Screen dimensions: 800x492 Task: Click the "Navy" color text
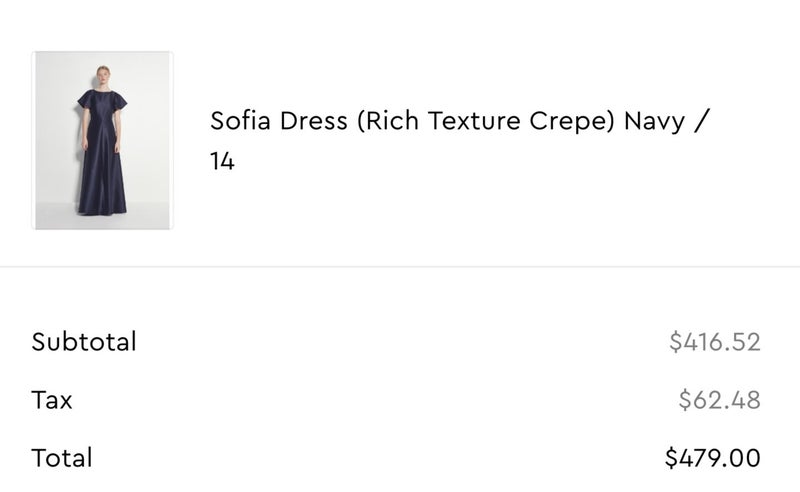click(x=655, y=122)
